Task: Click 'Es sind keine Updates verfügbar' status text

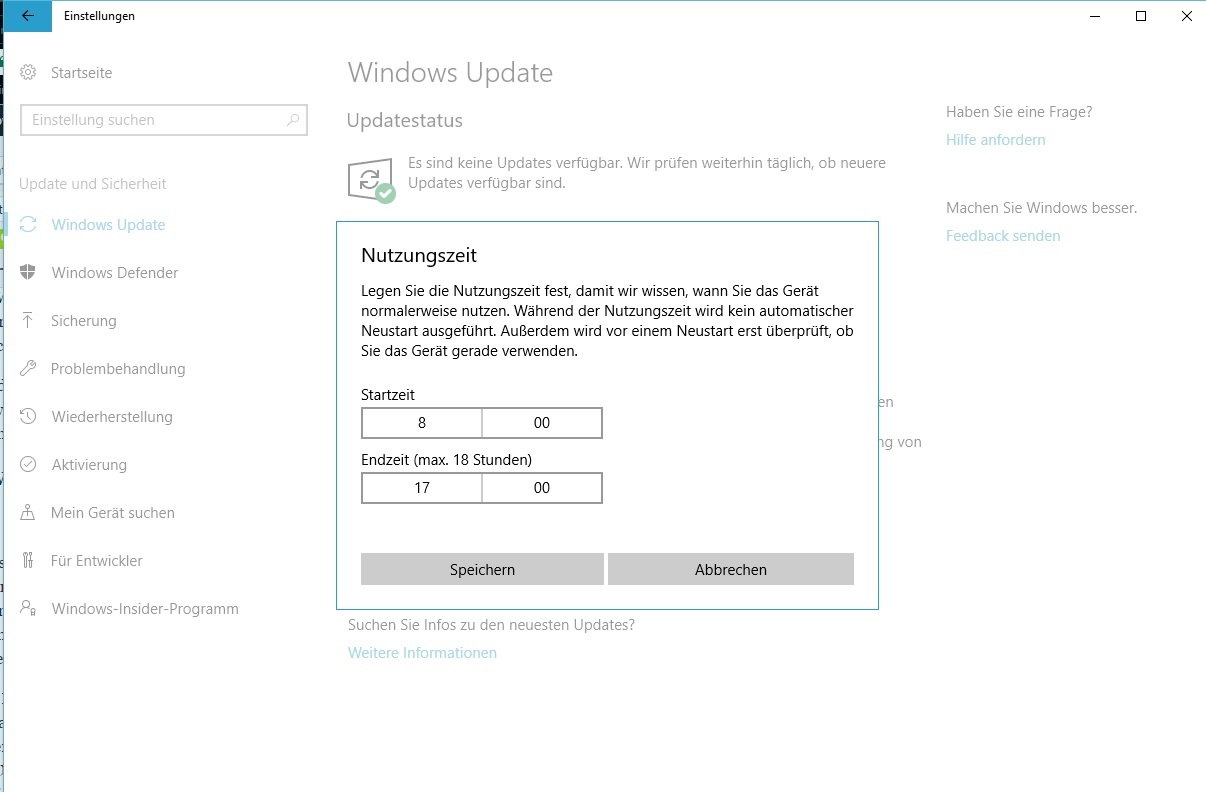Action: pos(647,173)
